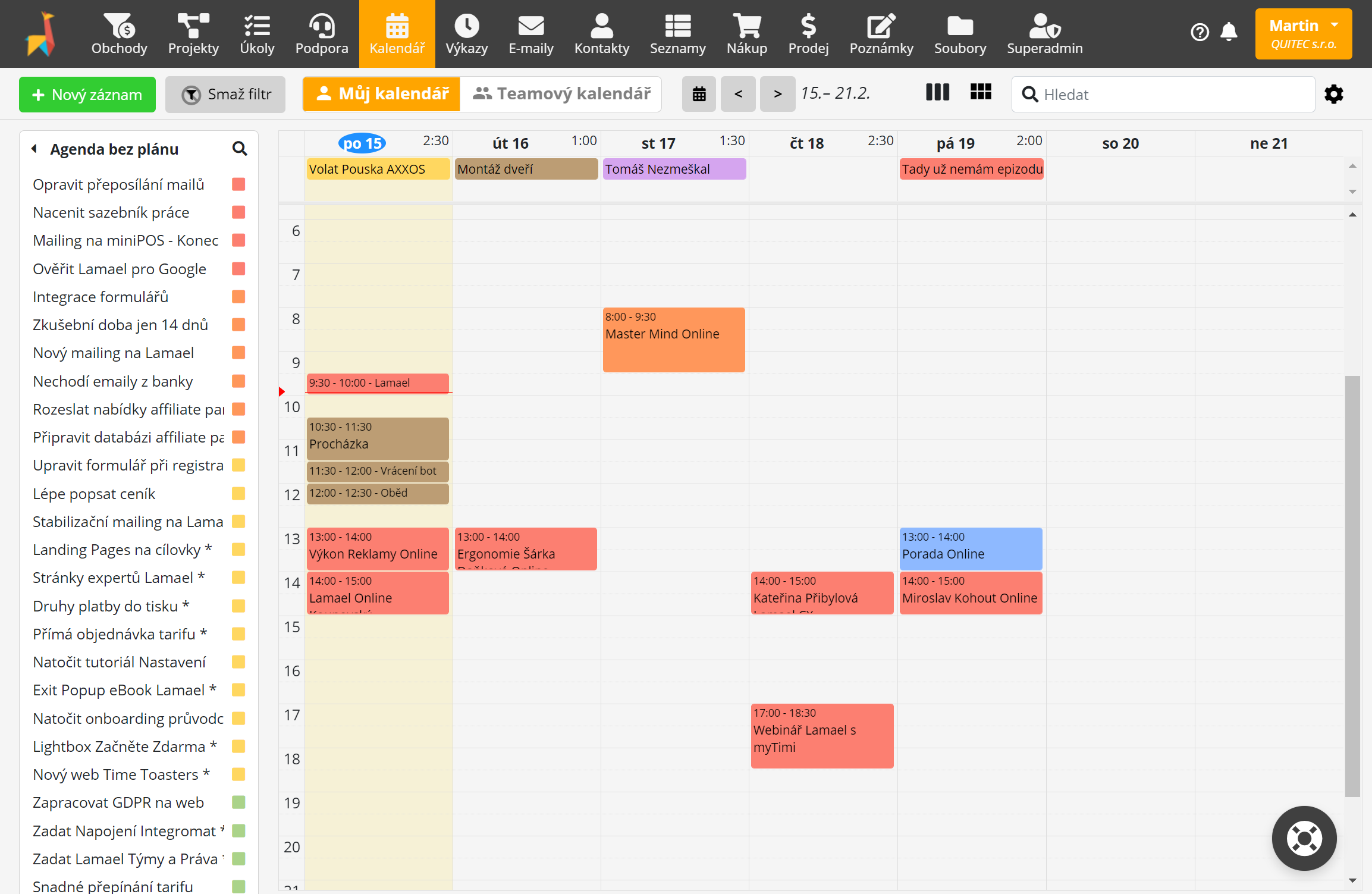Search agenda with magnifier icon
The width and height of the screenshot is (1372, 894).
click(x=240, y=149)
